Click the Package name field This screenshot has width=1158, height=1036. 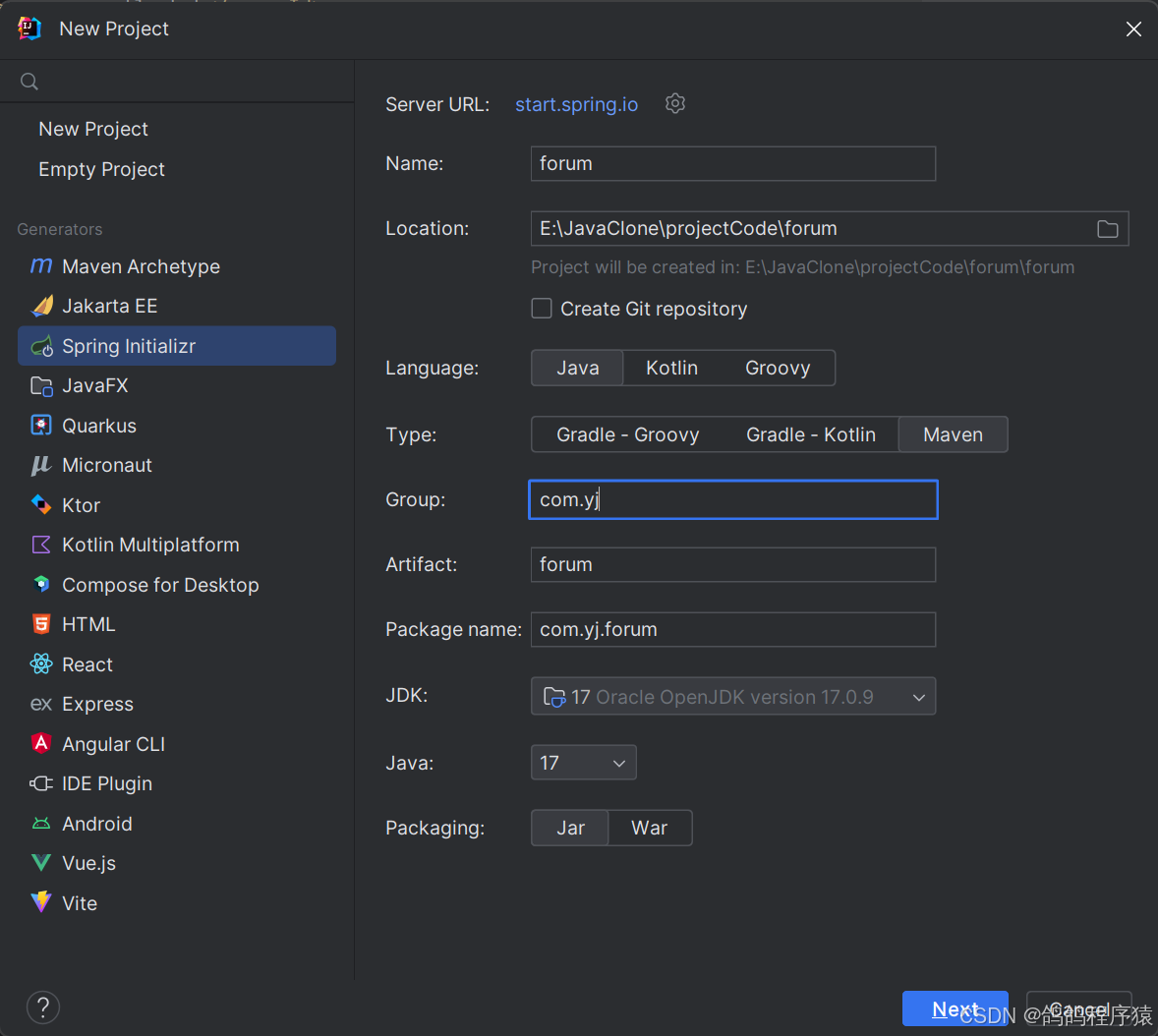click(733, 629)
